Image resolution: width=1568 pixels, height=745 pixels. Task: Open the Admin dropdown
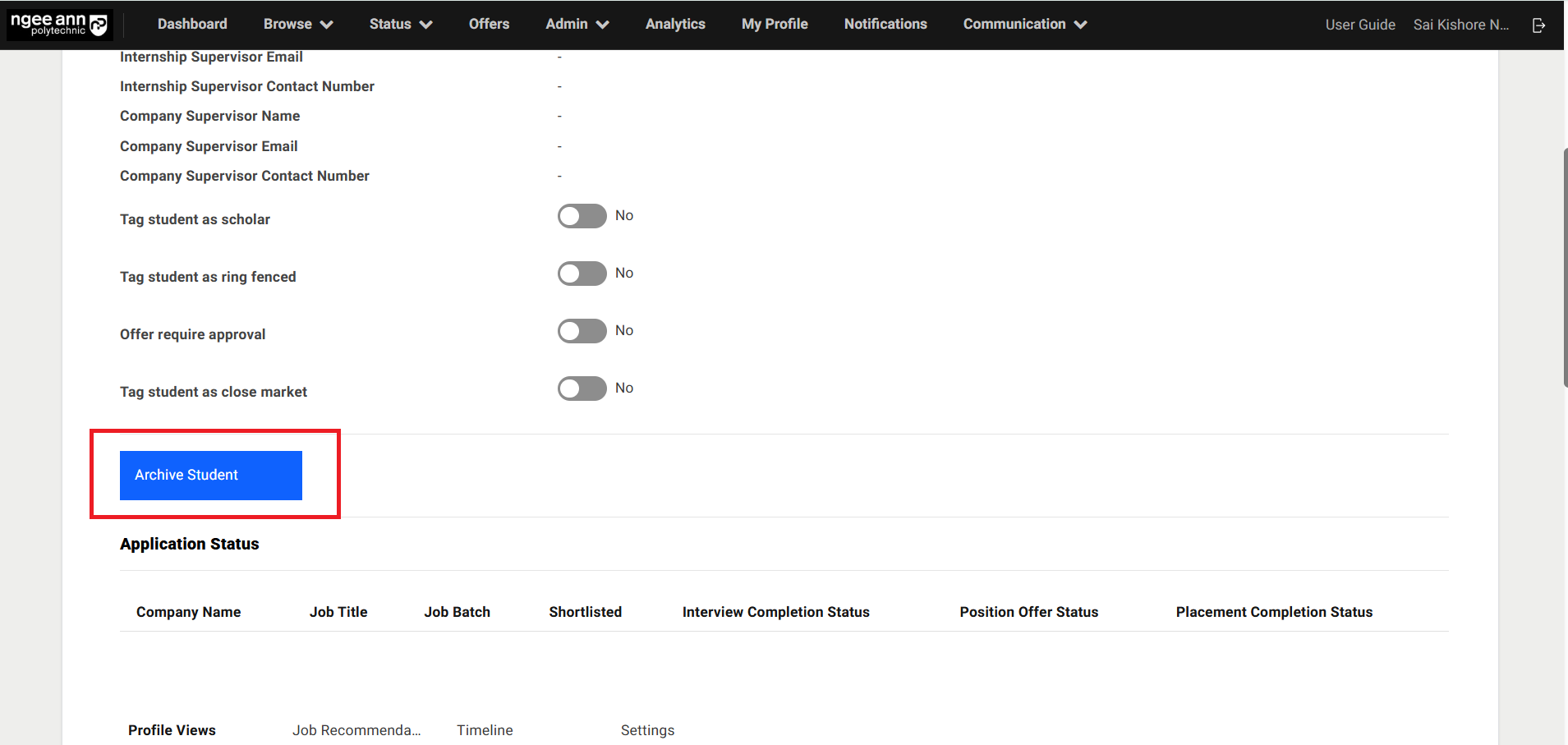pos(576,24)
